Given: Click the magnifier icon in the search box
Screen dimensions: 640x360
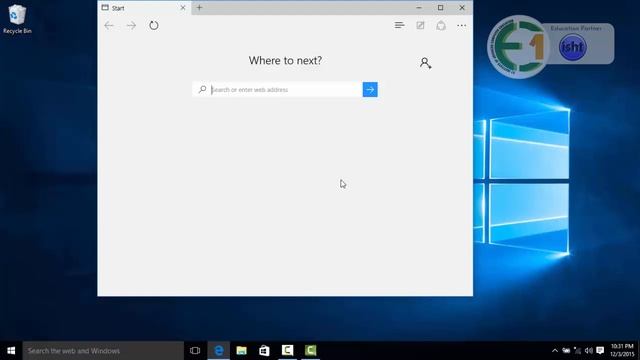Looking at the screenshot, I should tap(202, 89).
